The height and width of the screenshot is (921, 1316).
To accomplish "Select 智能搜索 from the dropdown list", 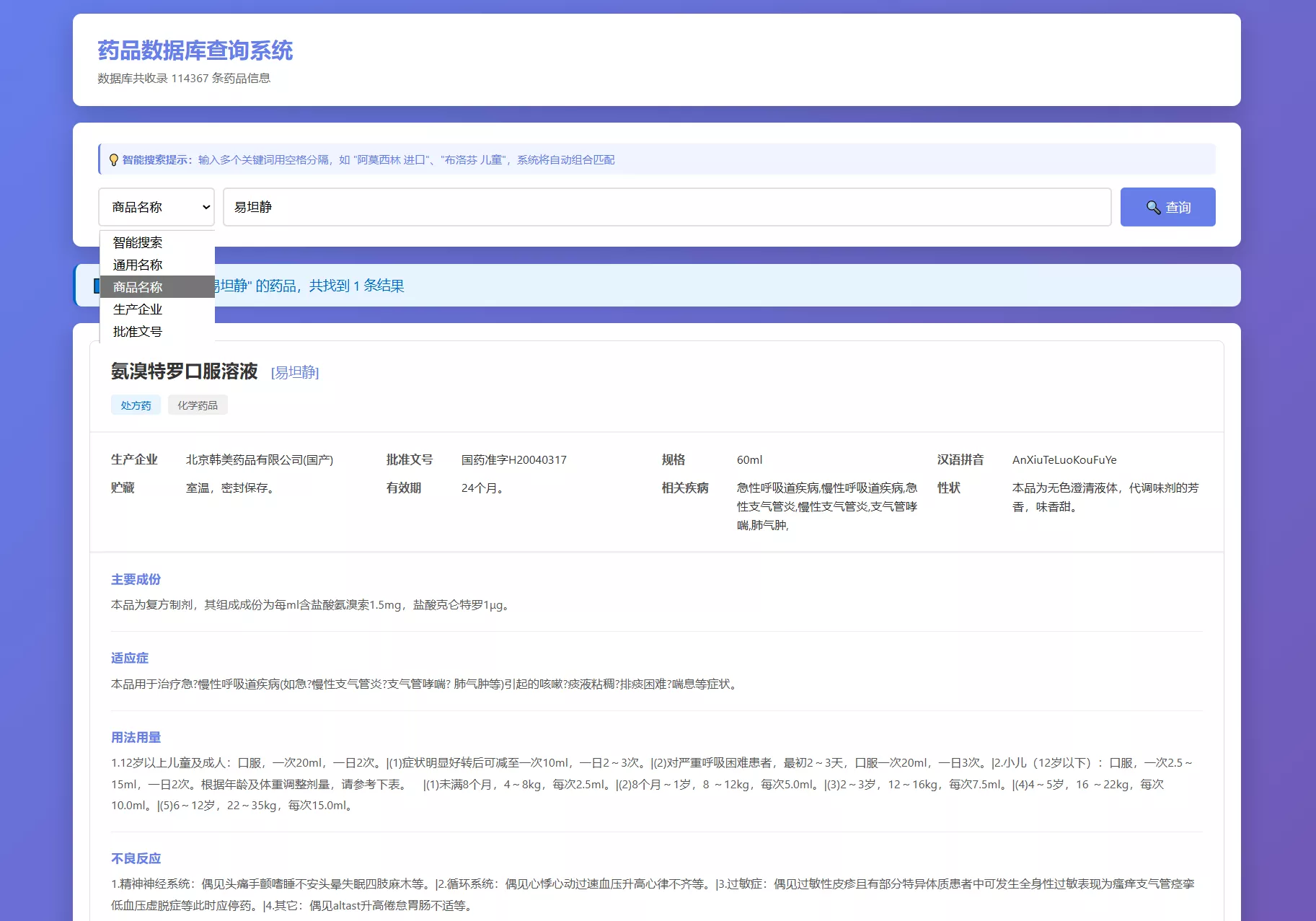I will coord(137,243).
